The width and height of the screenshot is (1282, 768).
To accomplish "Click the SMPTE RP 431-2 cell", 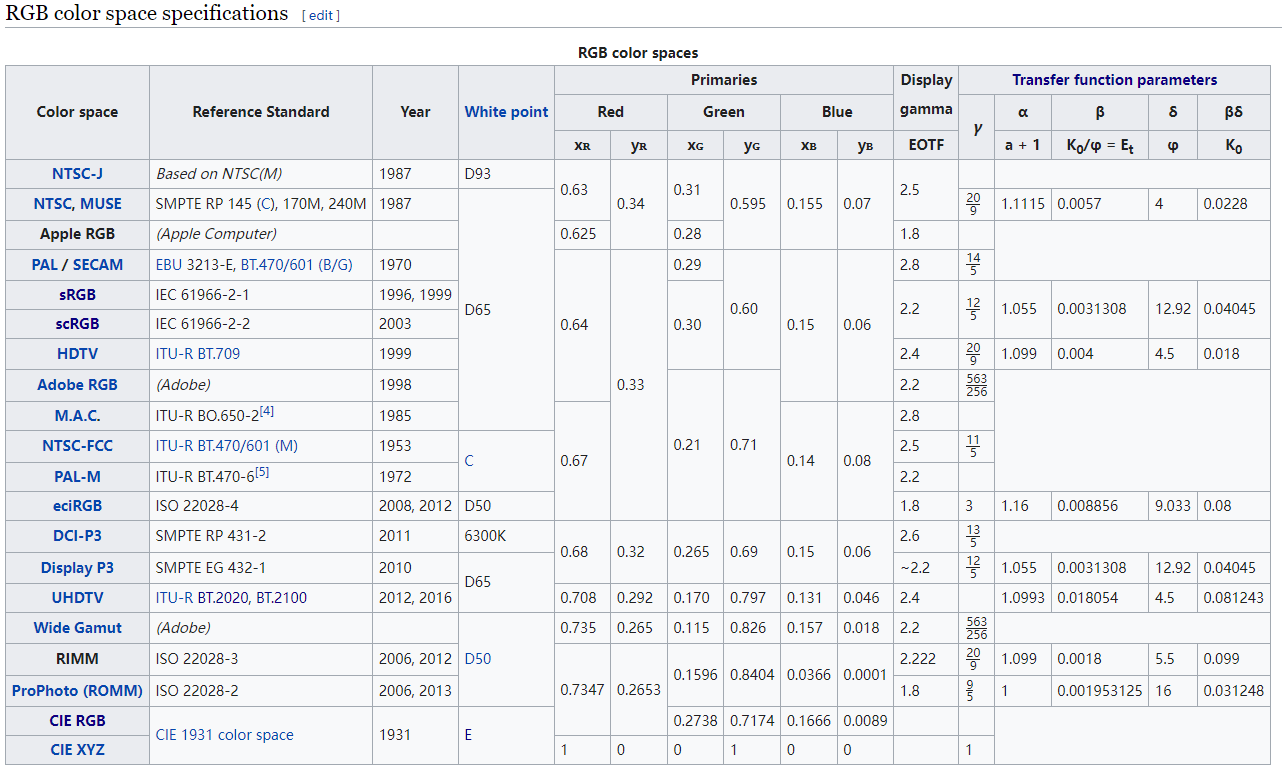I will coord(261,536).
